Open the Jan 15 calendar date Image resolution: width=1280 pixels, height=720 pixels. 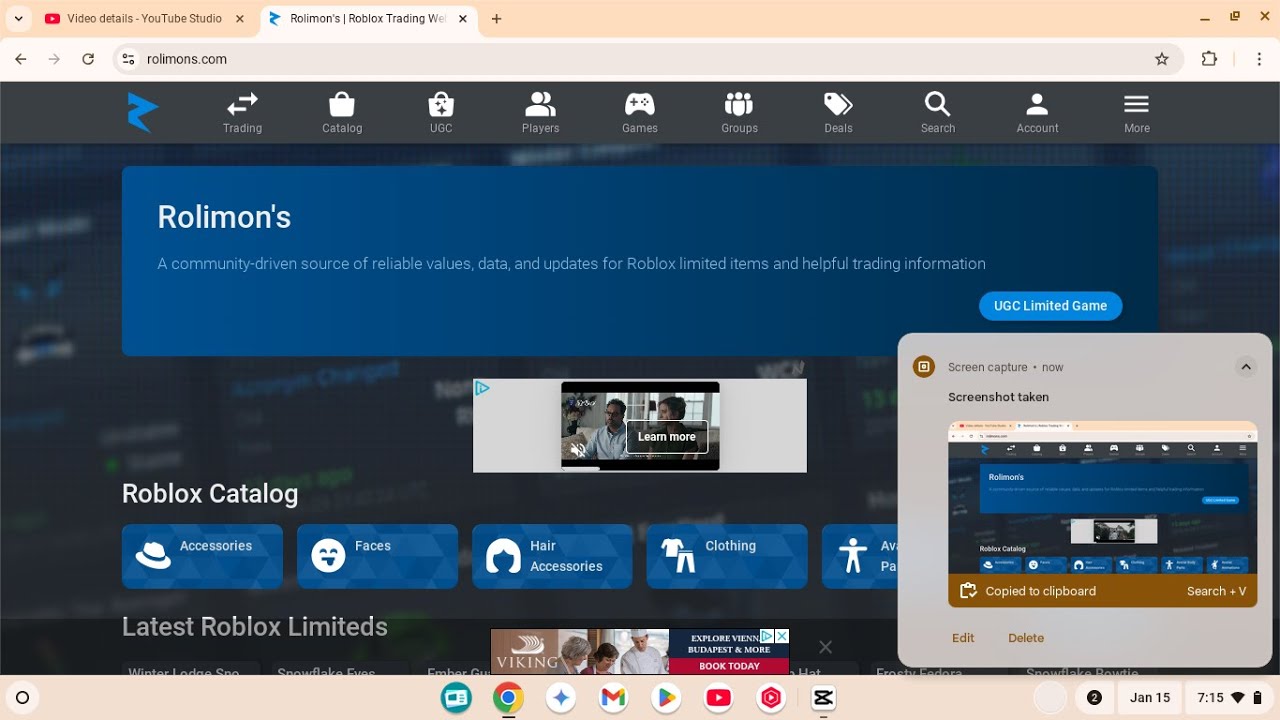pos(1150,698)
